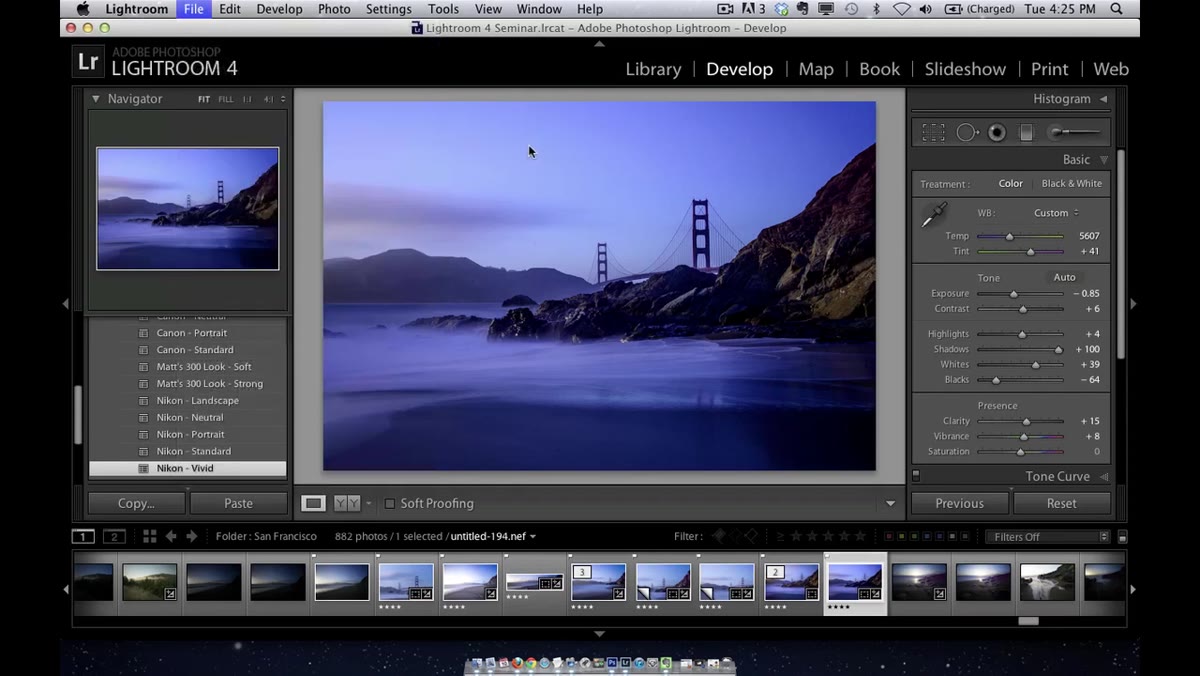The height and width of the screenshot is (676, 1200).
Task: Switch to the Library module
Action: coord(653,69)
